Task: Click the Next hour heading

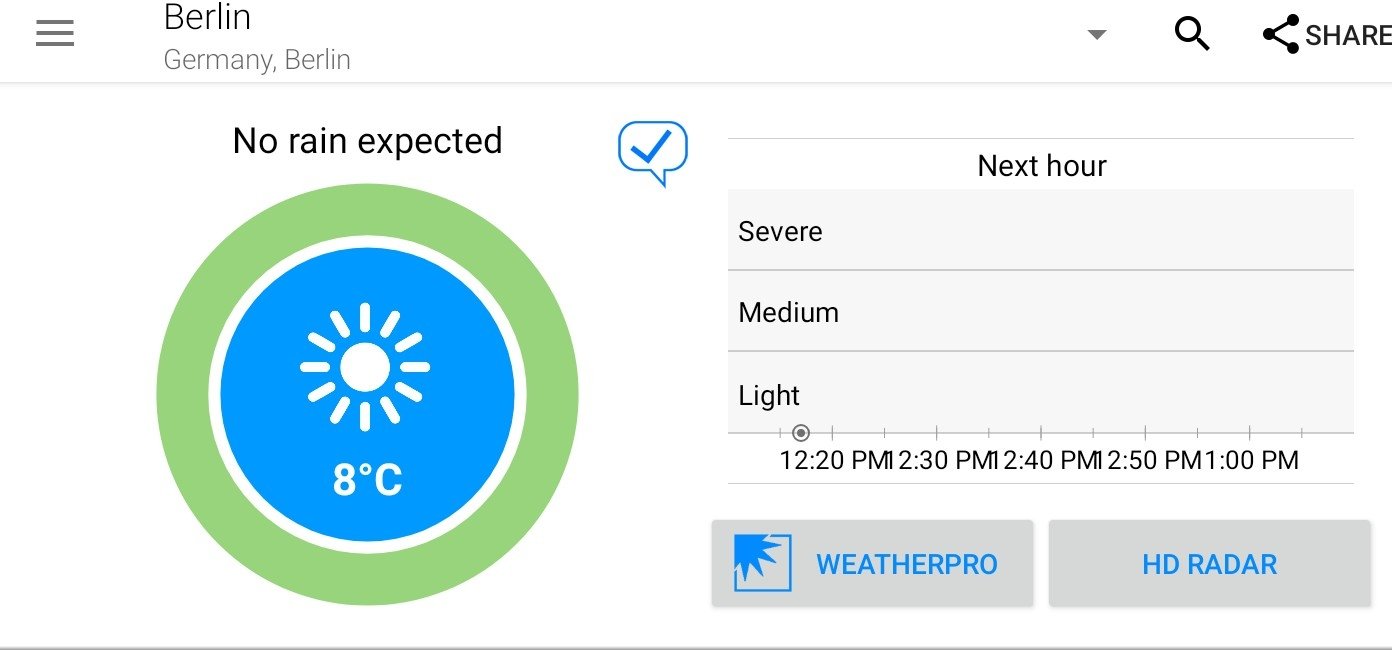Action: [x=1041, y=165]
